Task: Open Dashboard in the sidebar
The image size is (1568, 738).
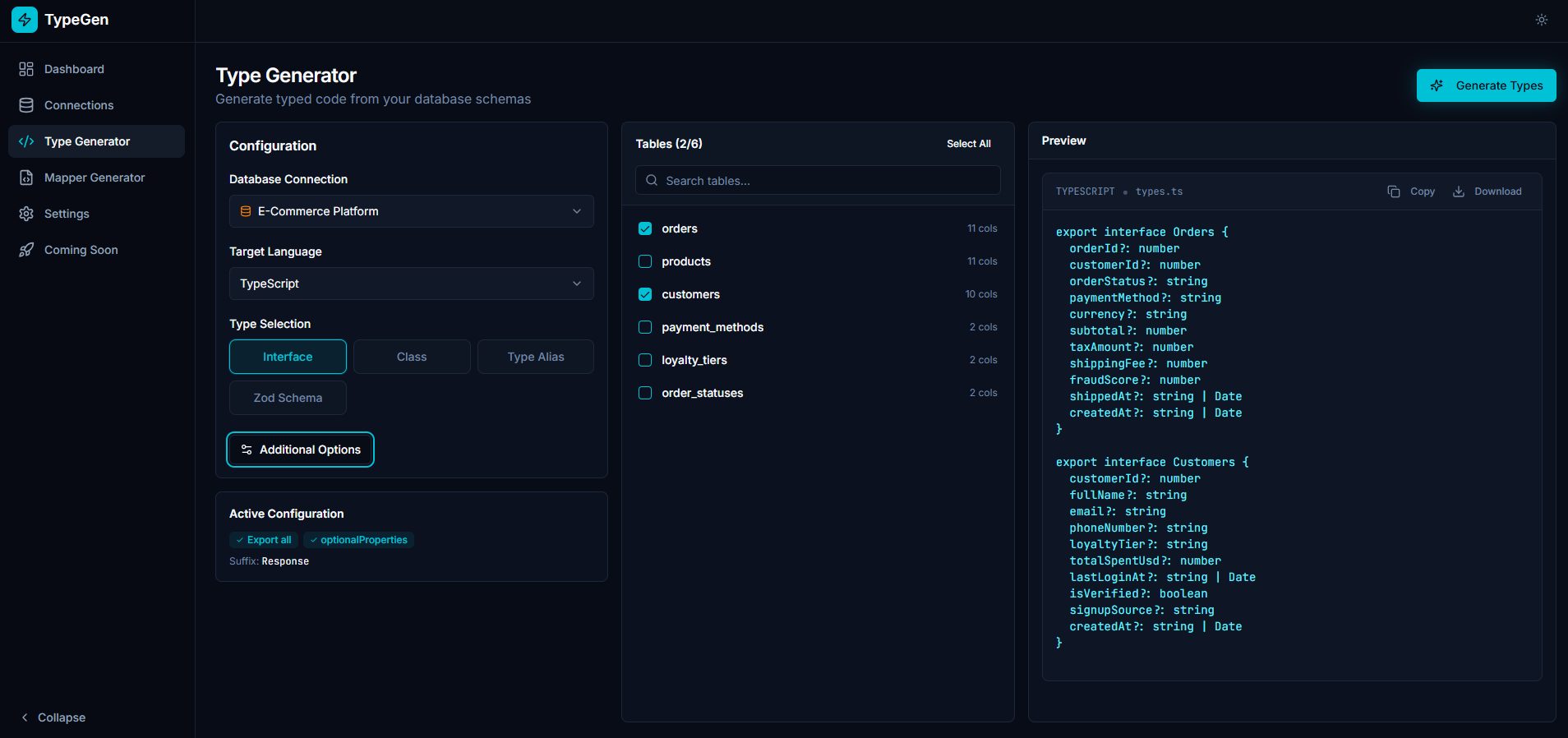Action: pyautogui.click(x=96, y=69)
